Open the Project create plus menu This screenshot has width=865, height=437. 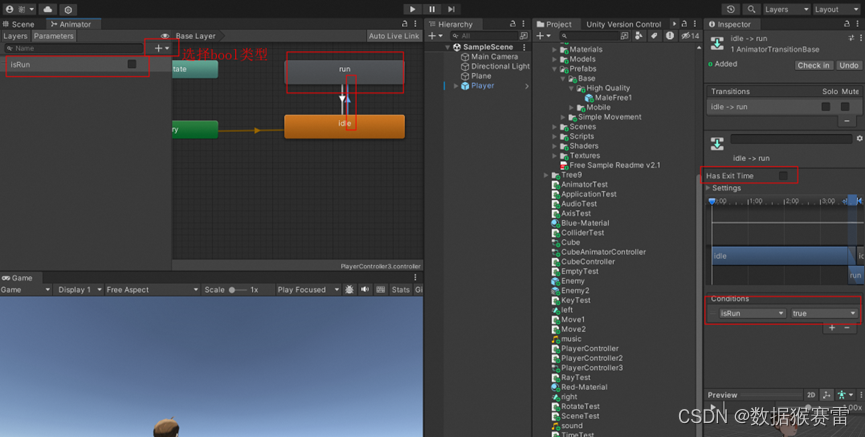(543, 36)
